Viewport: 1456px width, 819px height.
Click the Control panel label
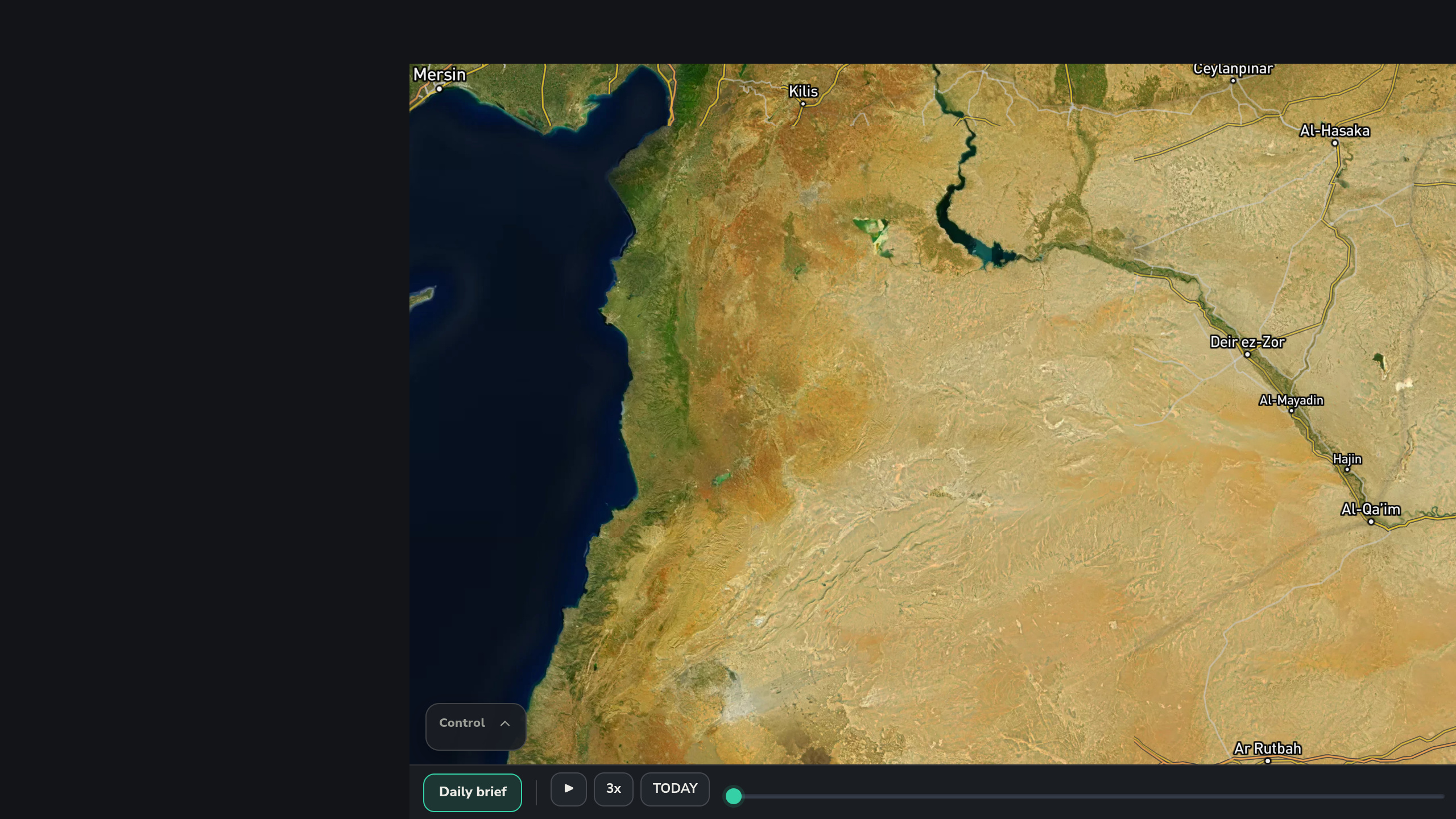[462, 723]
